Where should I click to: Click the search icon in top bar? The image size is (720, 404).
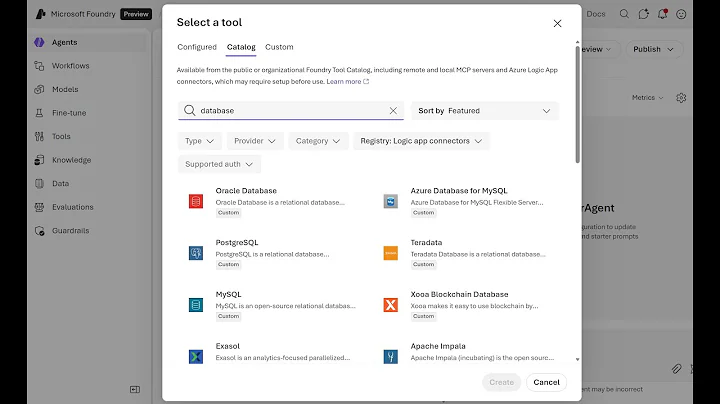(624, 14)
